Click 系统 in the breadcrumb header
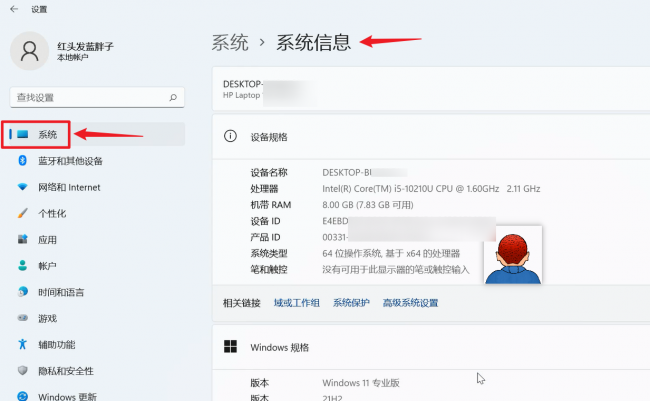This screenshot has height=401, width=650. click(x=230, y=43)
